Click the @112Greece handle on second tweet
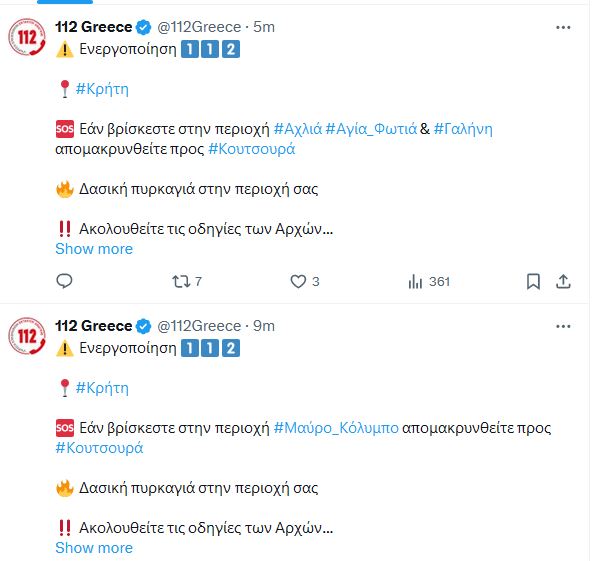Viewport: 612px width, 561px height. (199, 326)
